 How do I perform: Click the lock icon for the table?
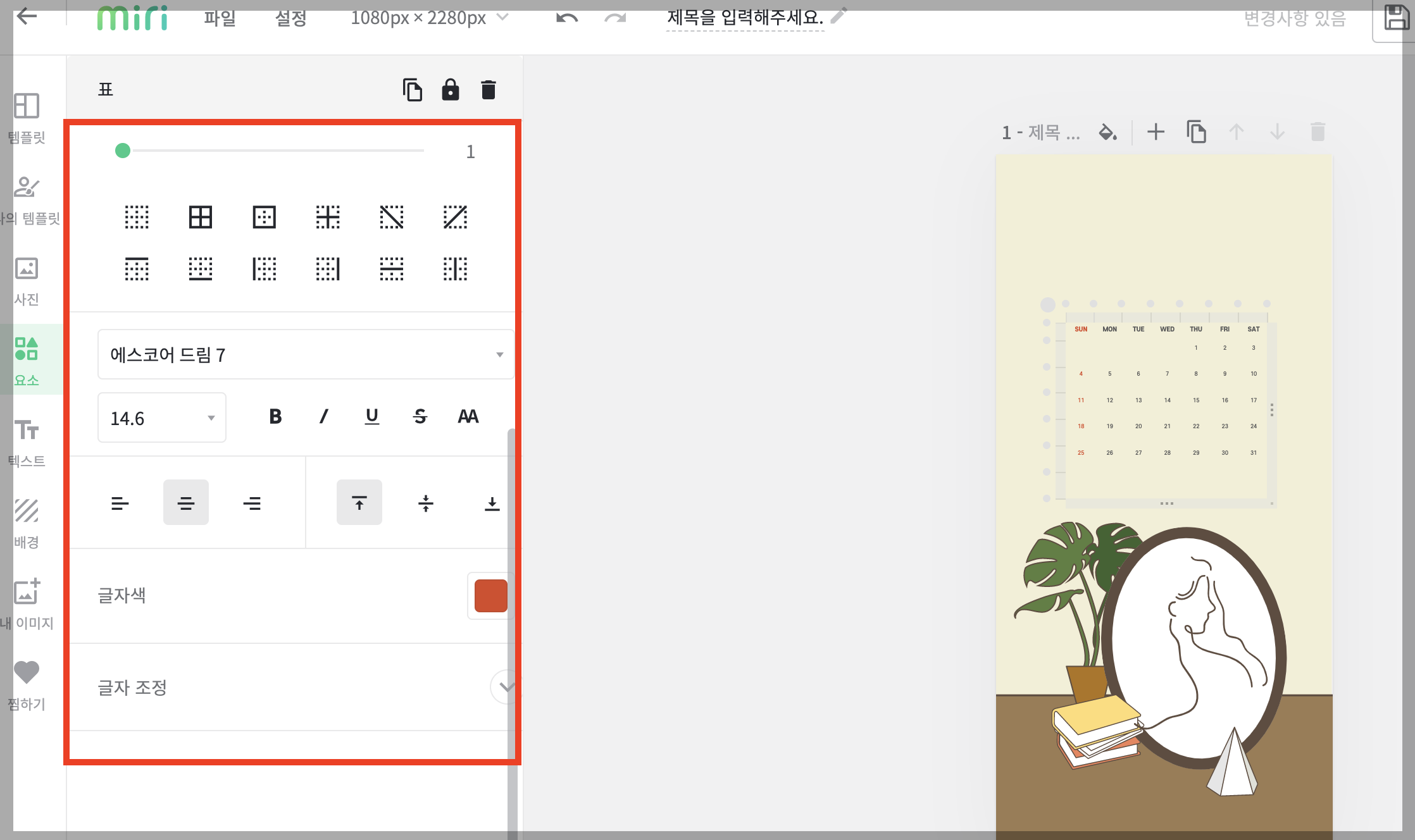click(450, 90)
